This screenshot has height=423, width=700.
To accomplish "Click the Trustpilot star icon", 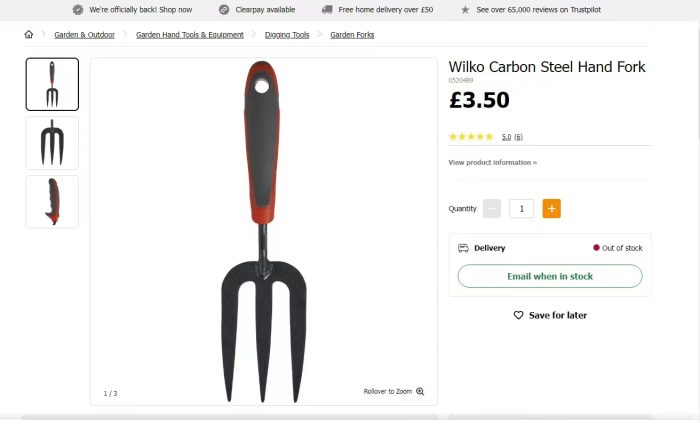I will tap(465, 10).
